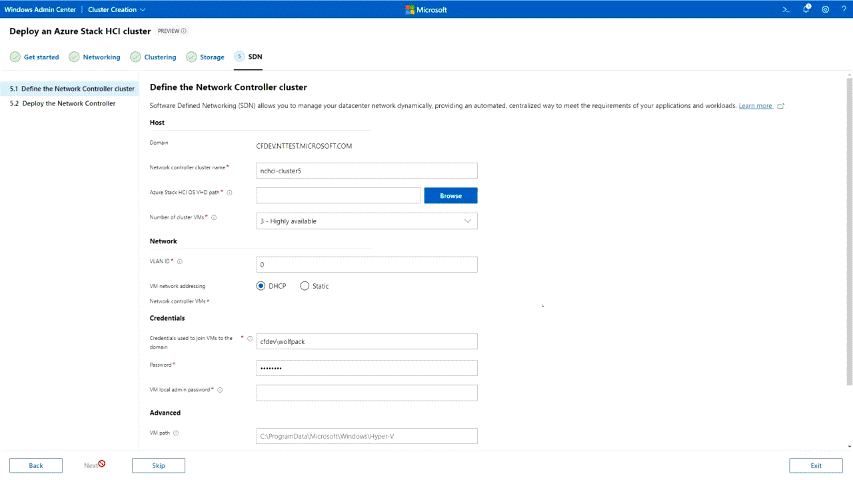The image size is (853, 480).
Task: Go to the Clustering step
Action: coord(160,57)
